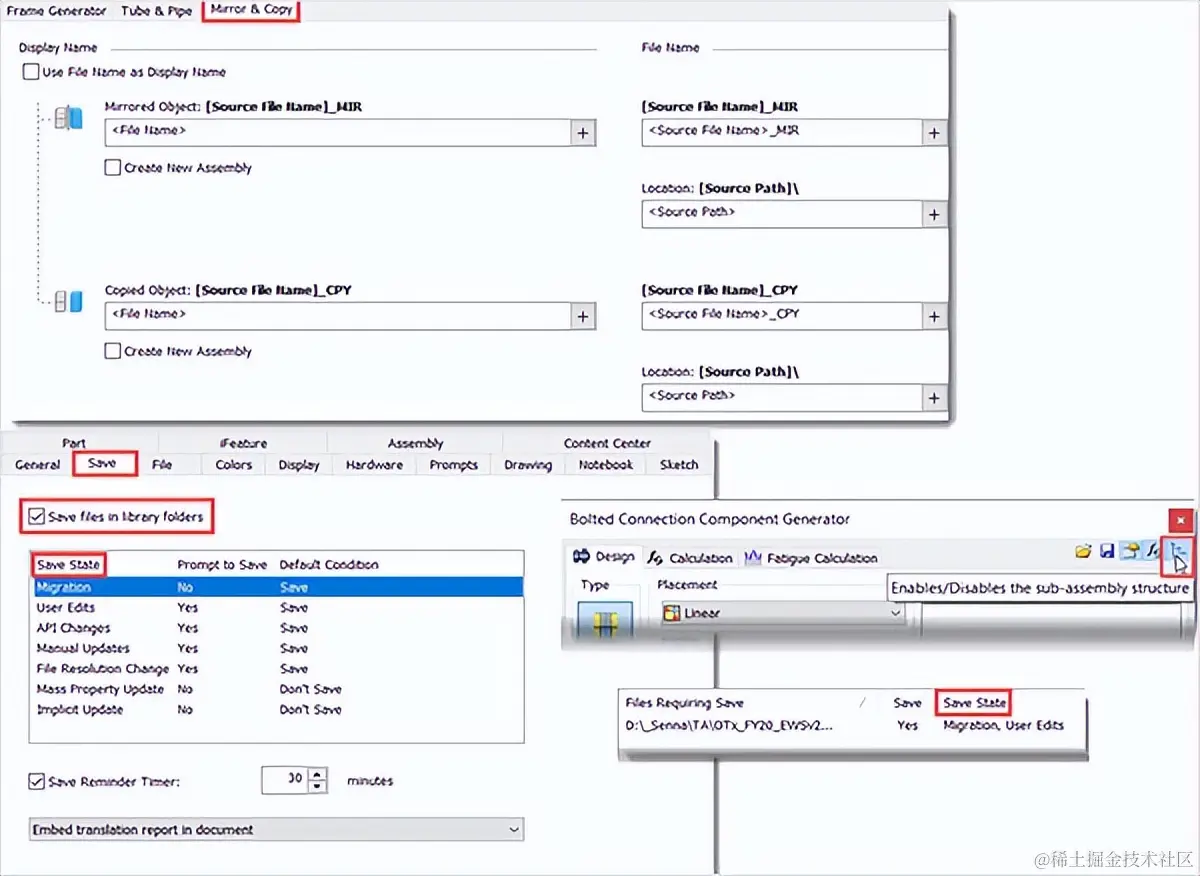Click plus button beside Copied Object Source Path field
This screenshot has height=876, width=1200.
point(934,397)
